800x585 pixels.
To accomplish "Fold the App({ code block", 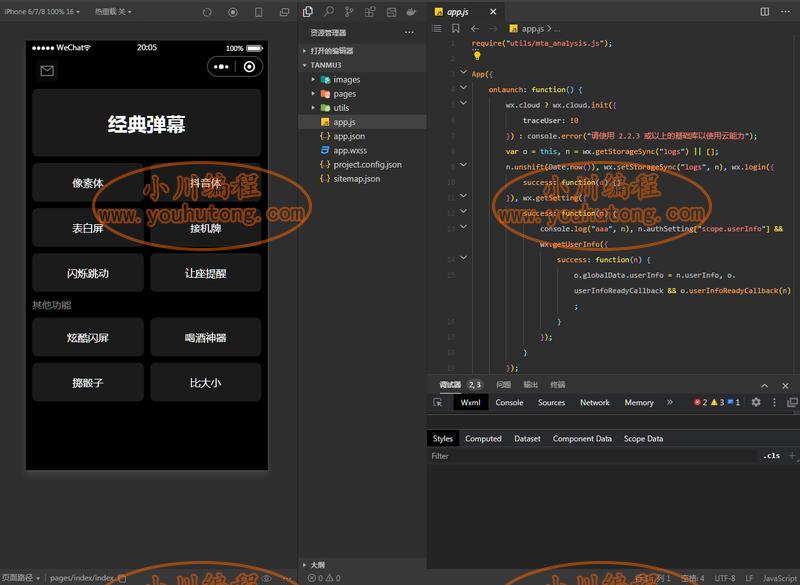I will tap(463, 72).
